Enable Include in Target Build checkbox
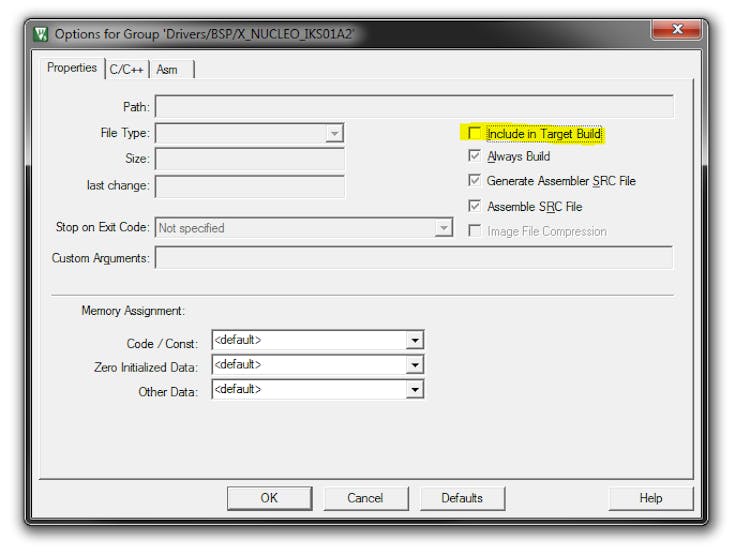The width and height of the screenshot is (732, 555). [x=474, y=133]
